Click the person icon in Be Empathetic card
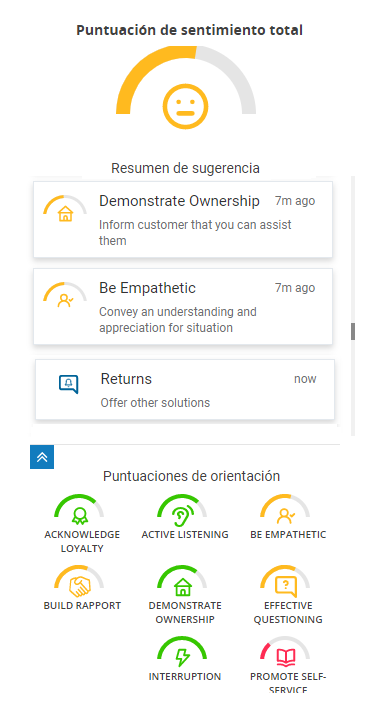Image resolution: width=381 pixels, height=706 pixels. tap(65, 300)
